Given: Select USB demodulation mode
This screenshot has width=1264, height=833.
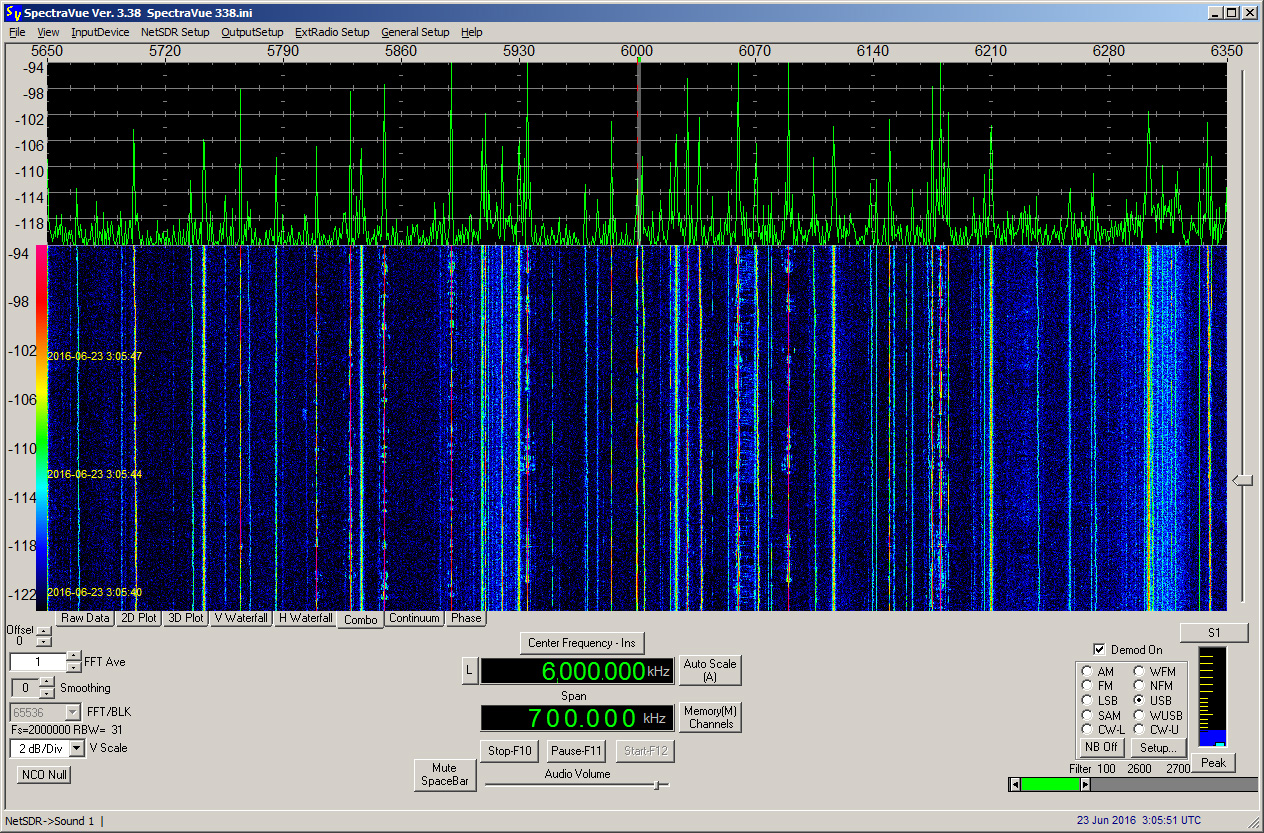Looking at the screenshot, I should (1139, 700).
